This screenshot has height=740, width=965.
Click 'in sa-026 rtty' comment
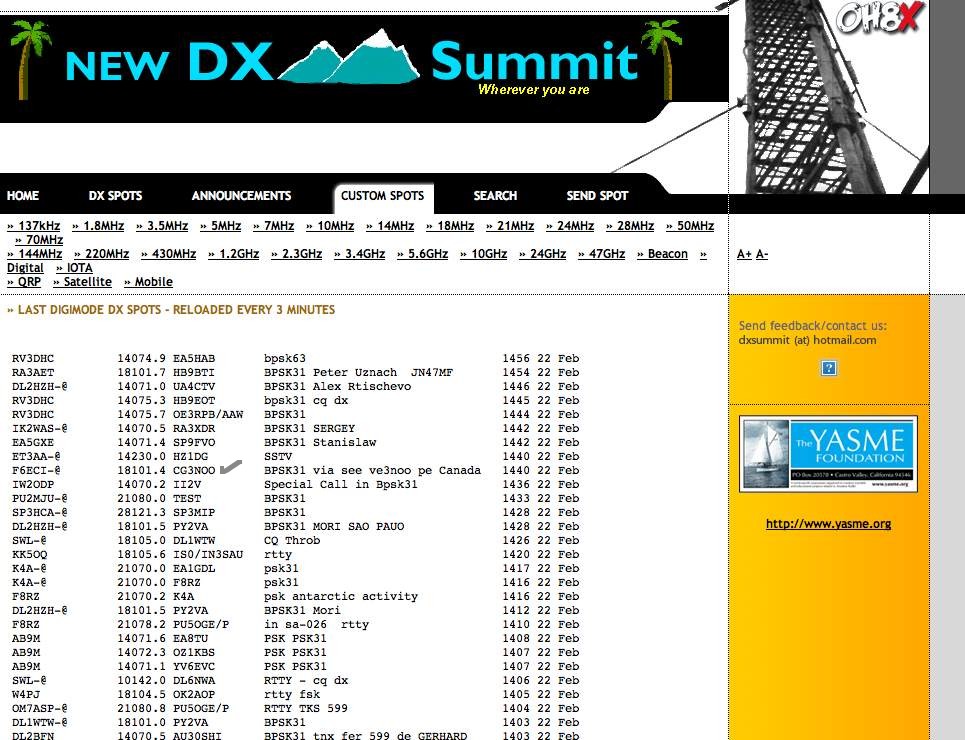[316, 624]
